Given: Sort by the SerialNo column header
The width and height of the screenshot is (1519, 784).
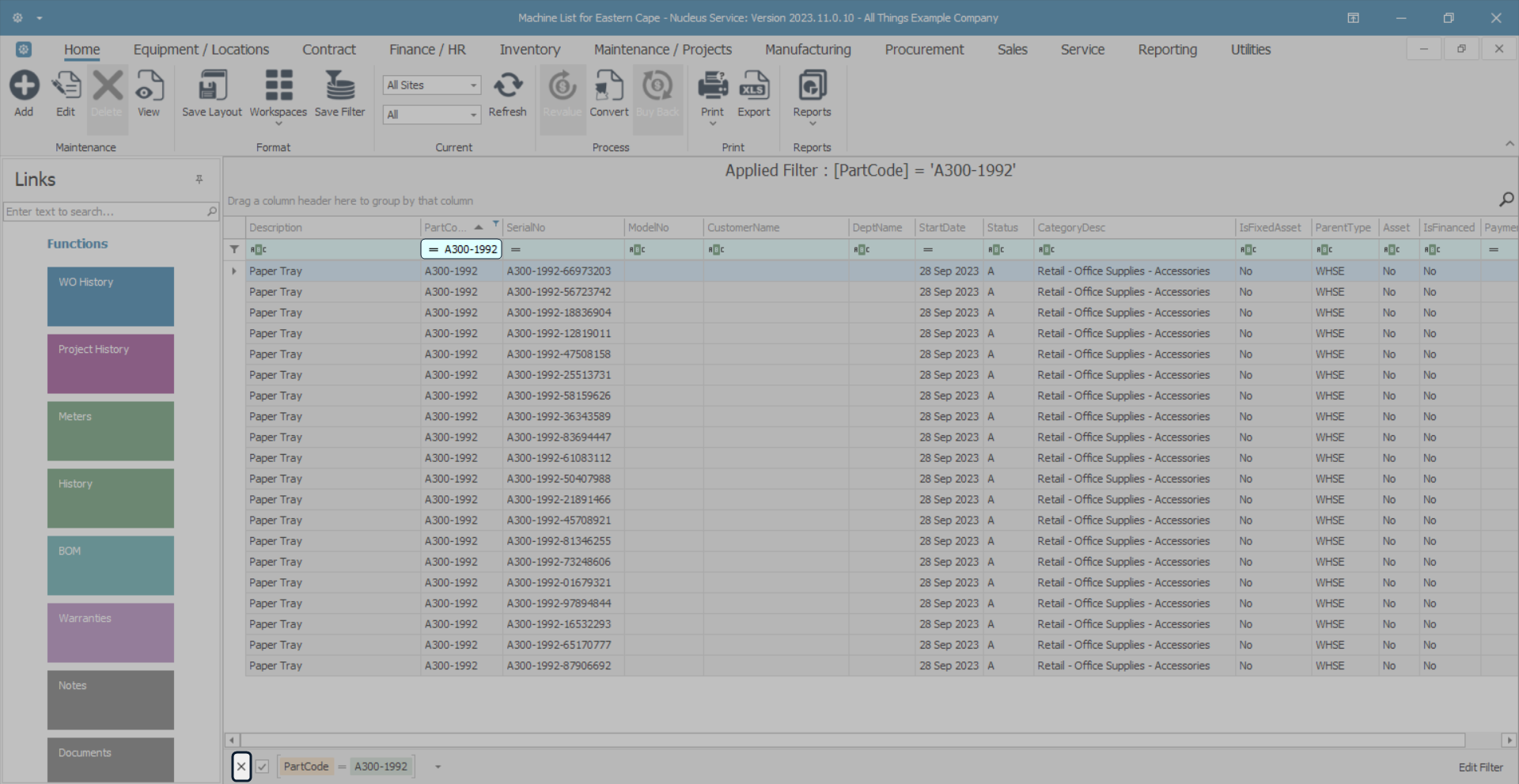Looking at the screenshot, I should click(x=563, y=228).
